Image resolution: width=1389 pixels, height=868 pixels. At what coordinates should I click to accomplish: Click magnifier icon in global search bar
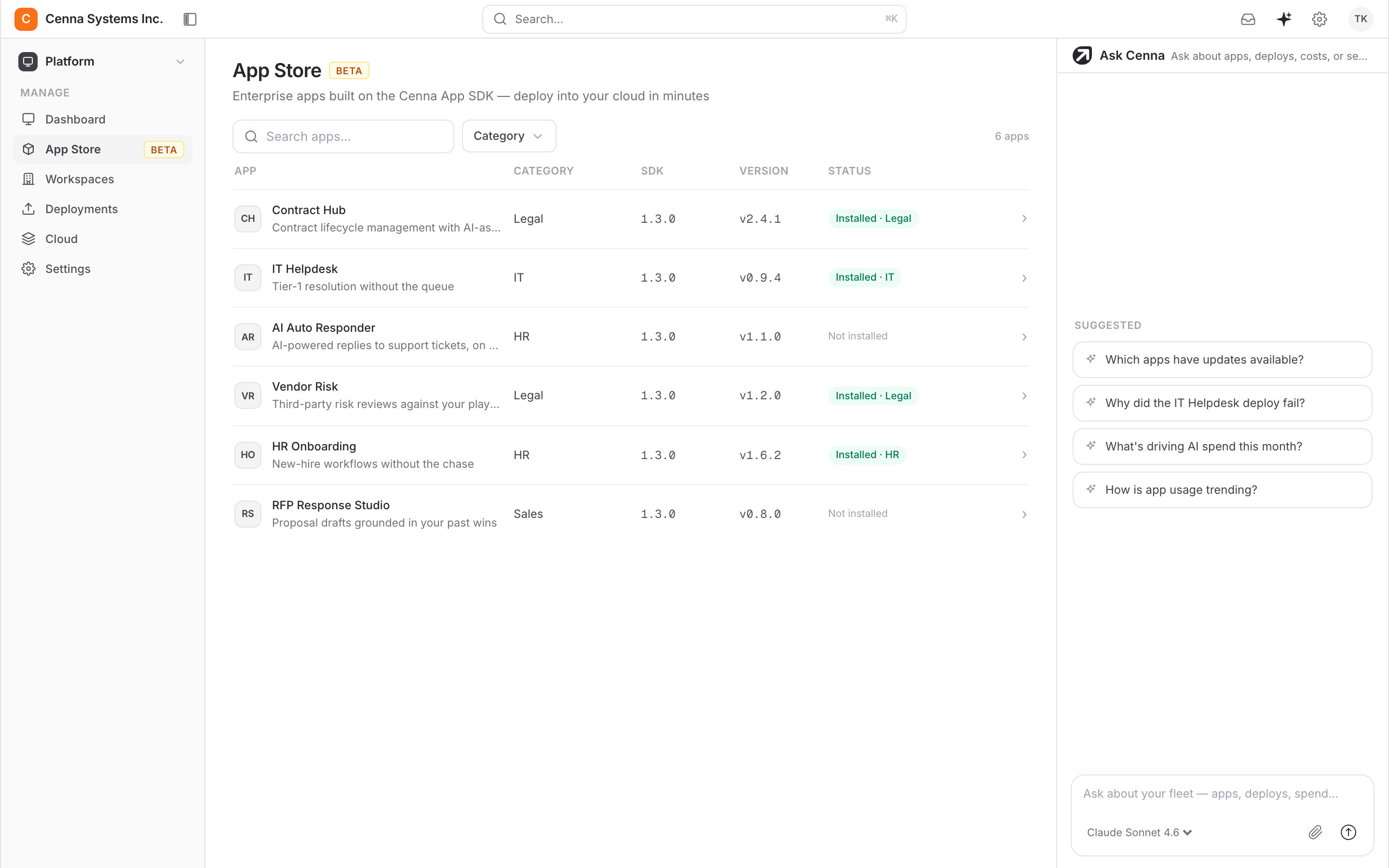[501, 19]
